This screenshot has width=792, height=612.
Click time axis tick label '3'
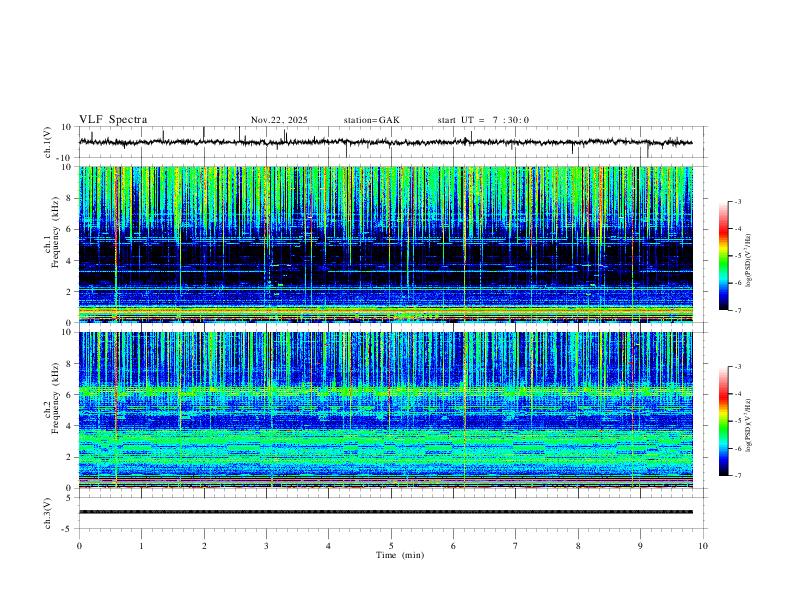click(x=266, y=546)
